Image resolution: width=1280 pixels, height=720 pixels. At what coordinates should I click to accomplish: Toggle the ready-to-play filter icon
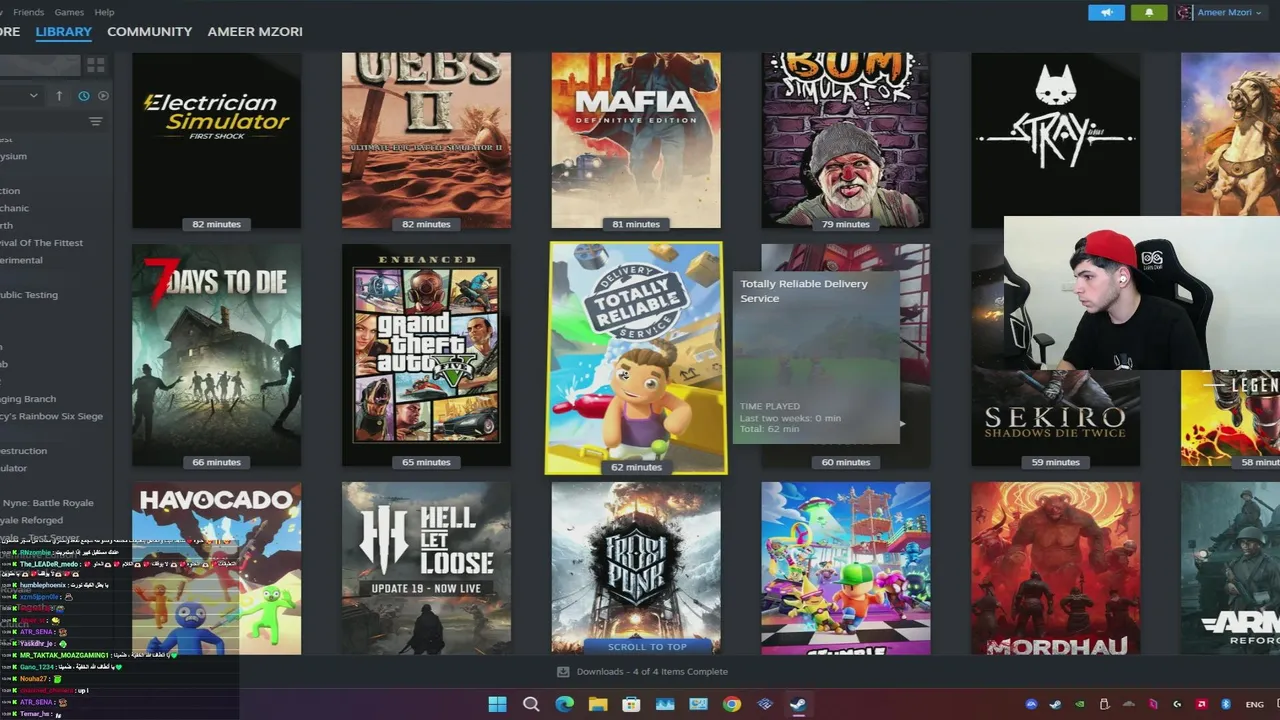[x=103, y=96]
